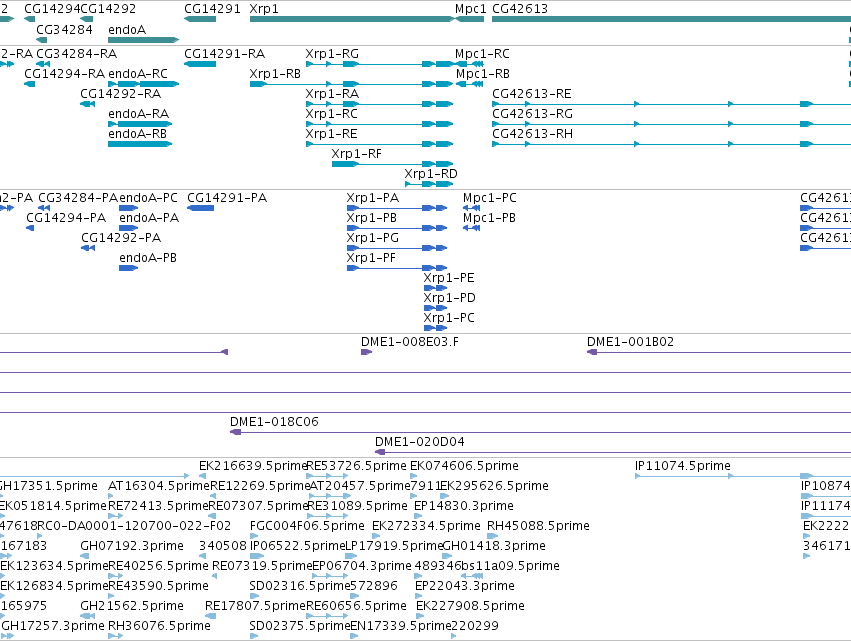Click transcript endoA-RC label
Screen dimensions: 851x641
138,74
